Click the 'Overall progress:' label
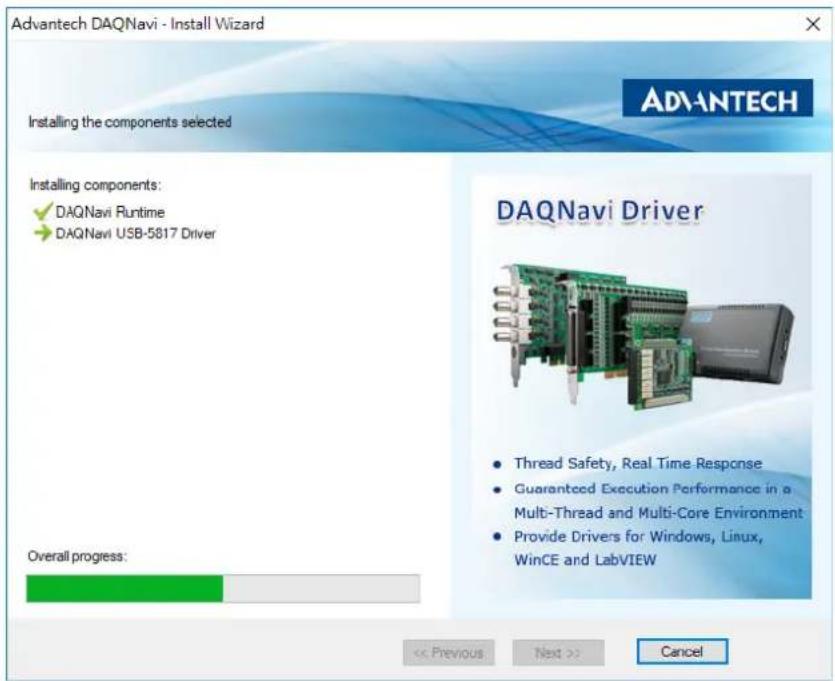This screenshot has width=835, height=681. pyautogui.click(x=77, y=556)
